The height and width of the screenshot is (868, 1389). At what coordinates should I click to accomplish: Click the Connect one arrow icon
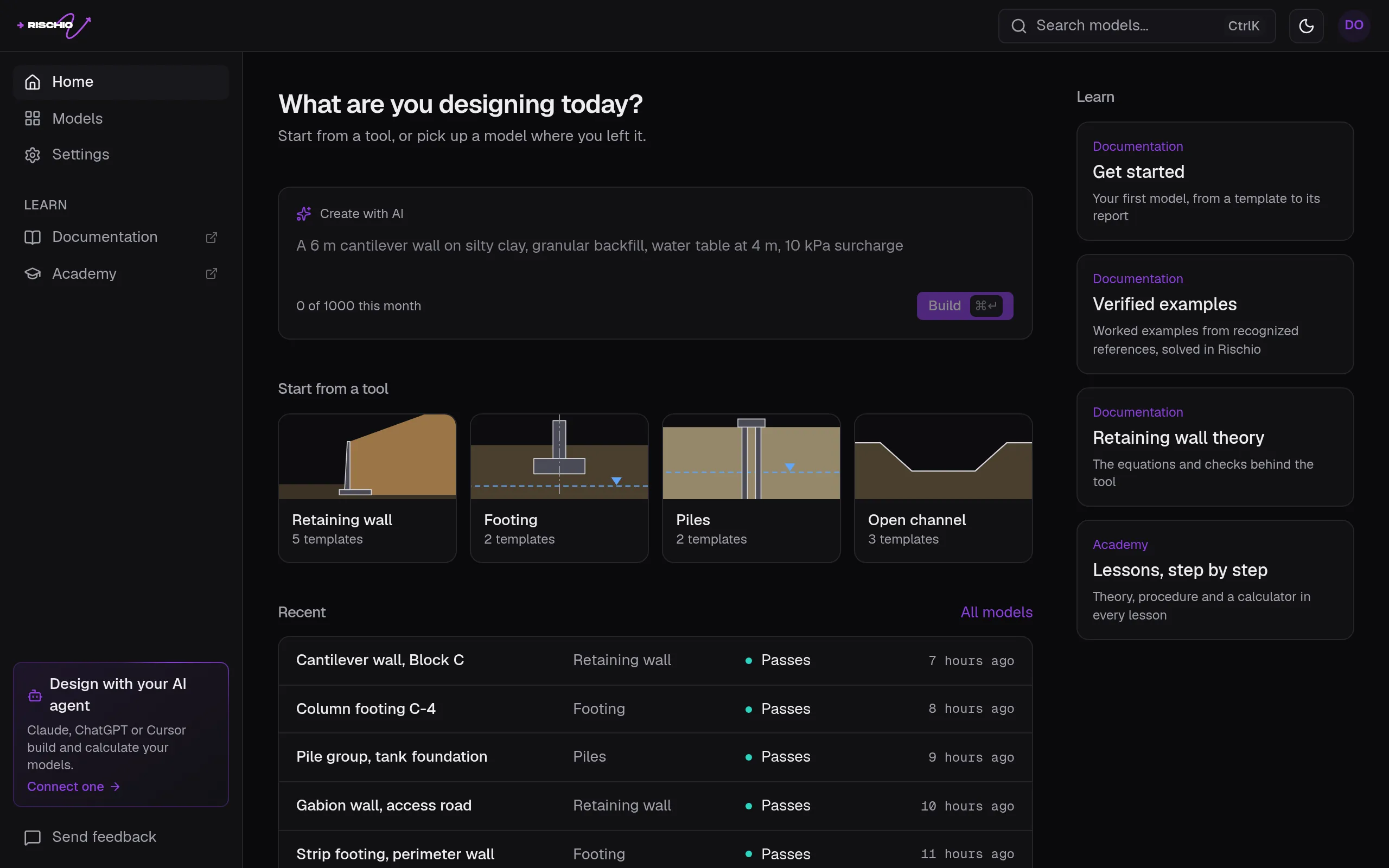click(116, 787)
